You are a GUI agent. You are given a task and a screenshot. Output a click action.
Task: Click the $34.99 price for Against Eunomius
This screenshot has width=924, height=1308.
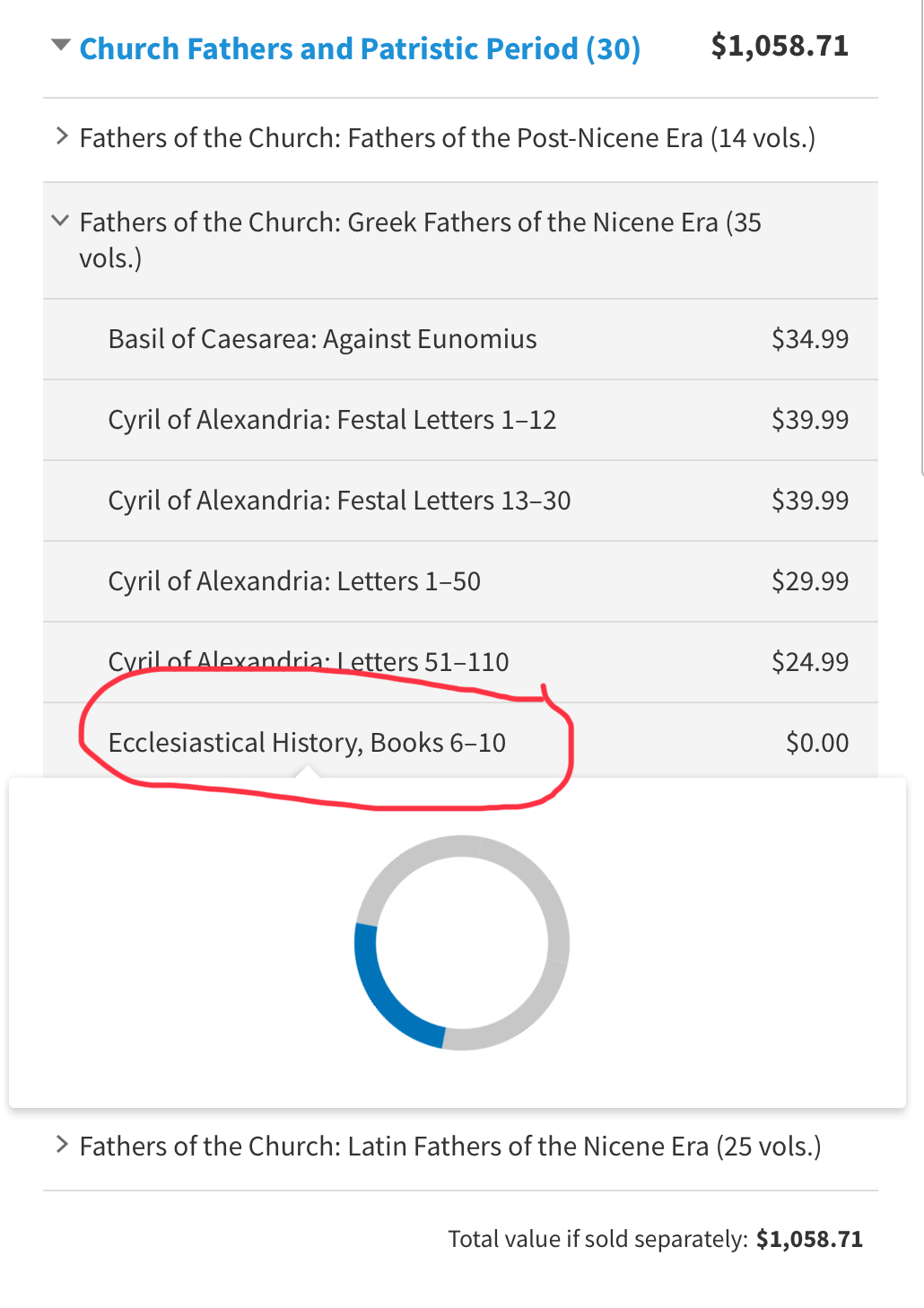pyautogui.click(x=810, y=339)
